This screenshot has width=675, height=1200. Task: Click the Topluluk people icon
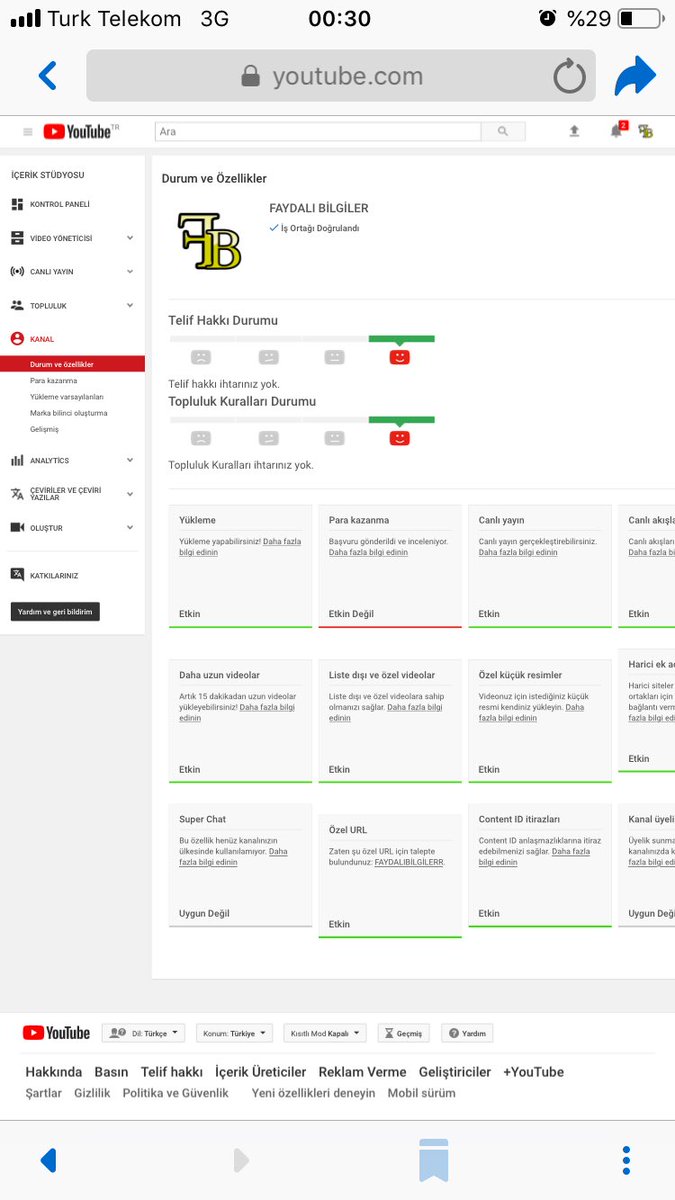tap(17, 305)
